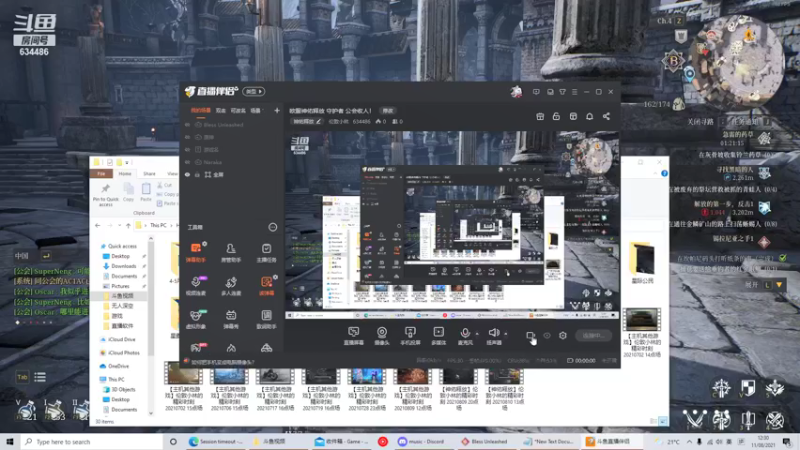
Task: Click the edit button beside stream title
Action: click(388, 111)
